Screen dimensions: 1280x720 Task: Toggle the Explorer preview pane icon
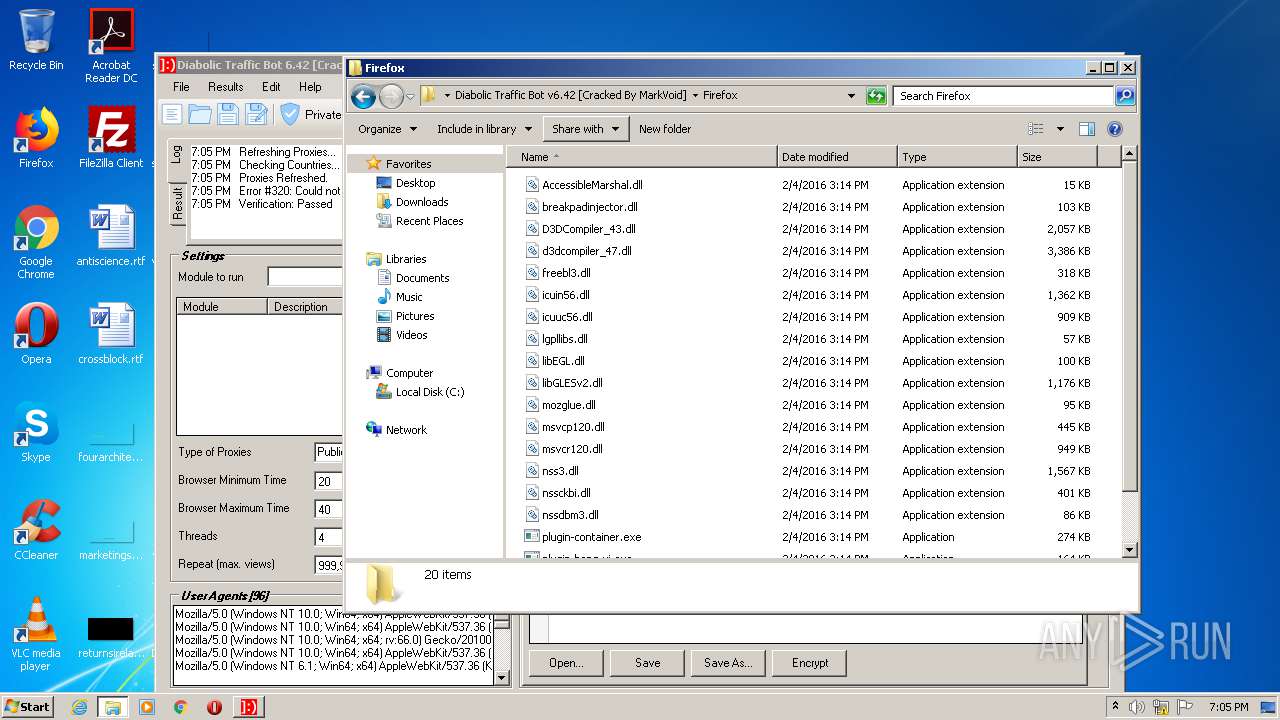tap(1087, 129)
